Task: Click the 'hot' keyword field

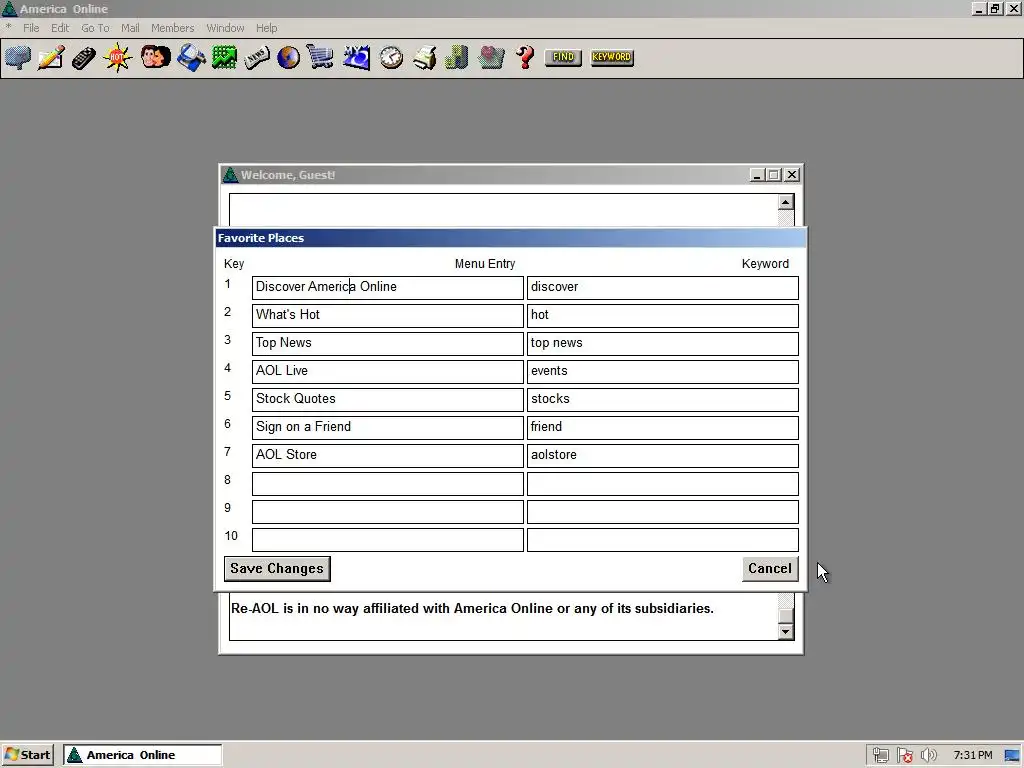Action: tap(663, 315)
